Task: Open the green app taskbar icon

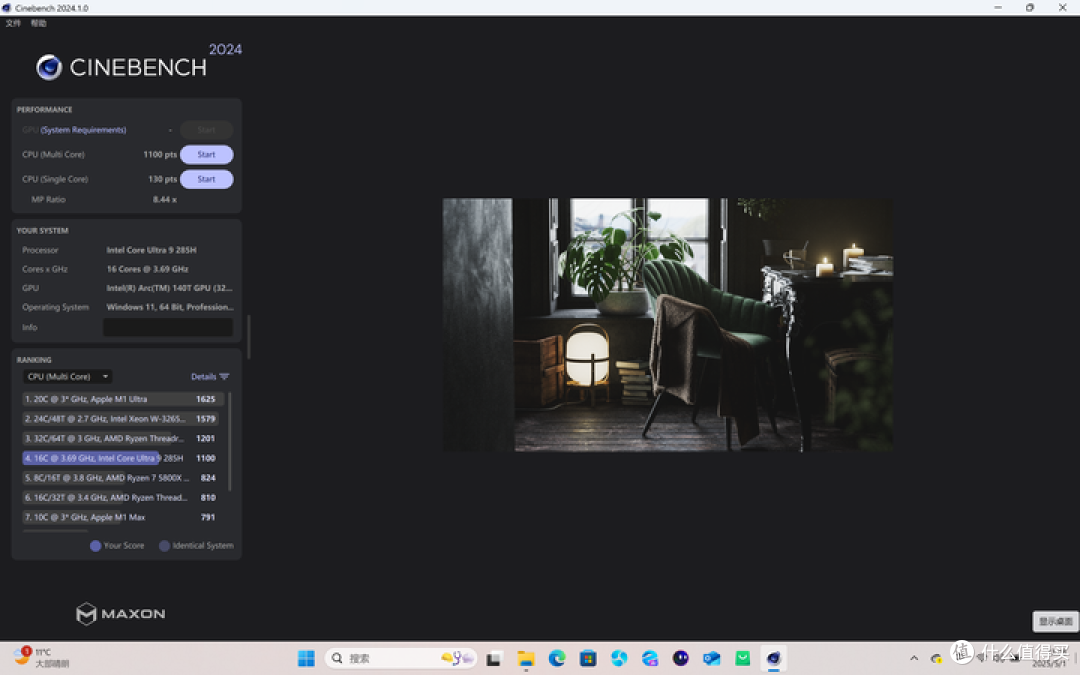Action: click(x=742, y=658)
